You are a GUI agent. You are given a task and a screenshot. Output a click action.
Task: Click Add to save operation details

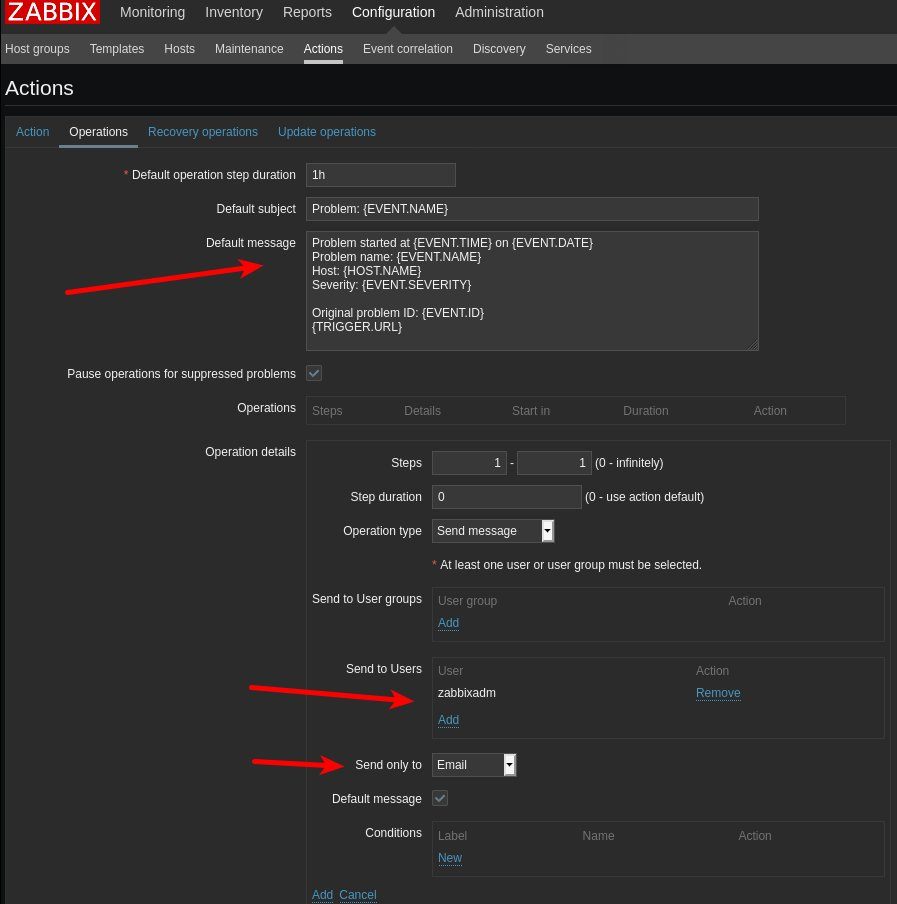322,895
